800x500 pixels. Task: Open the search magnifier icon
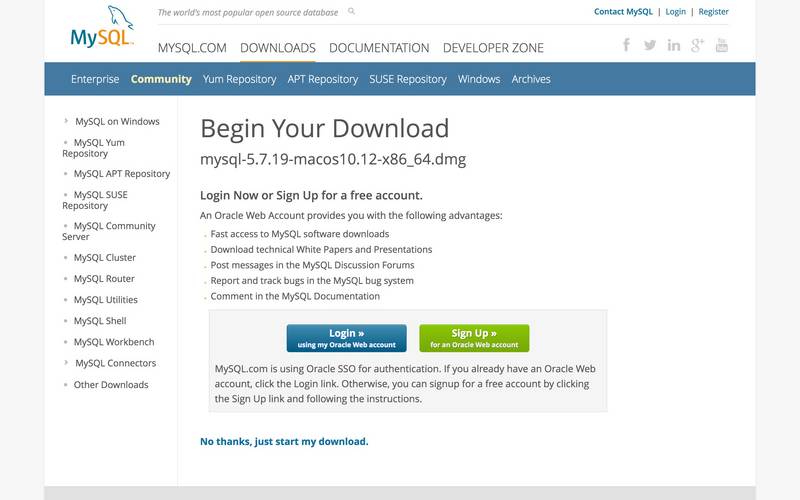[x=352, y=11]
